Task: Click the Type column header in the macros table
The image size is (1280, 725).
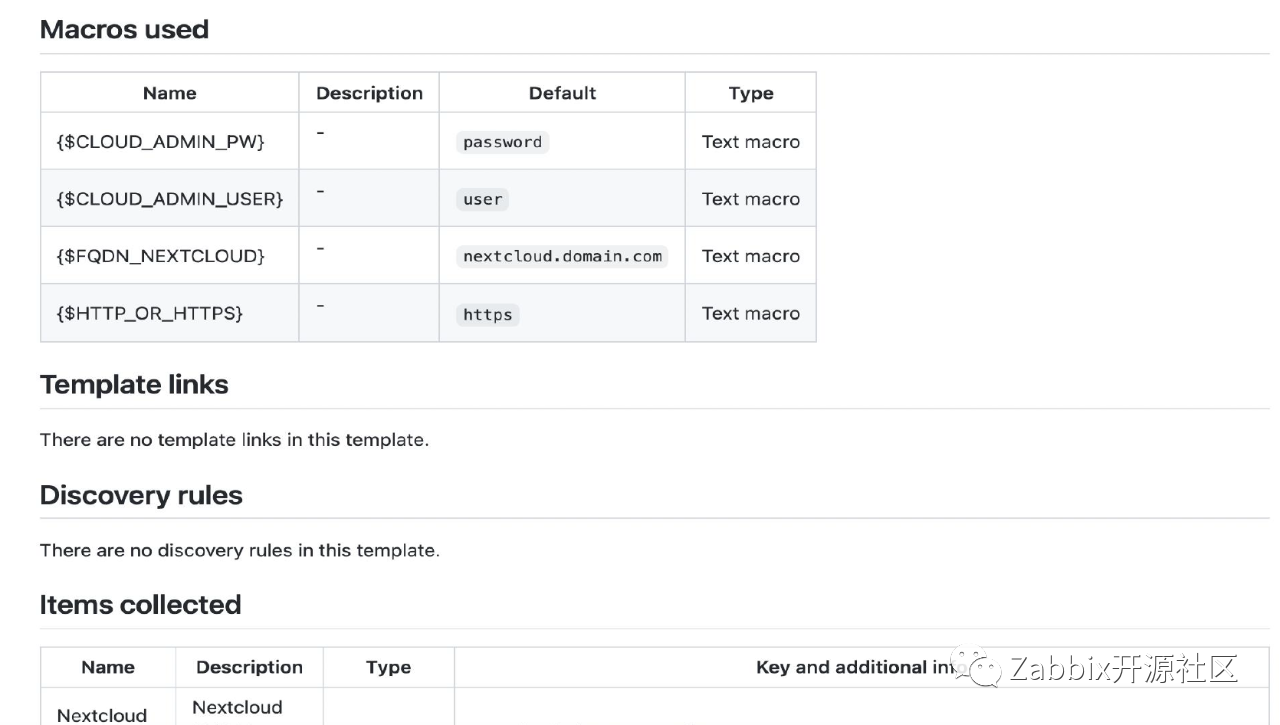Action: (x=751, y=93)
